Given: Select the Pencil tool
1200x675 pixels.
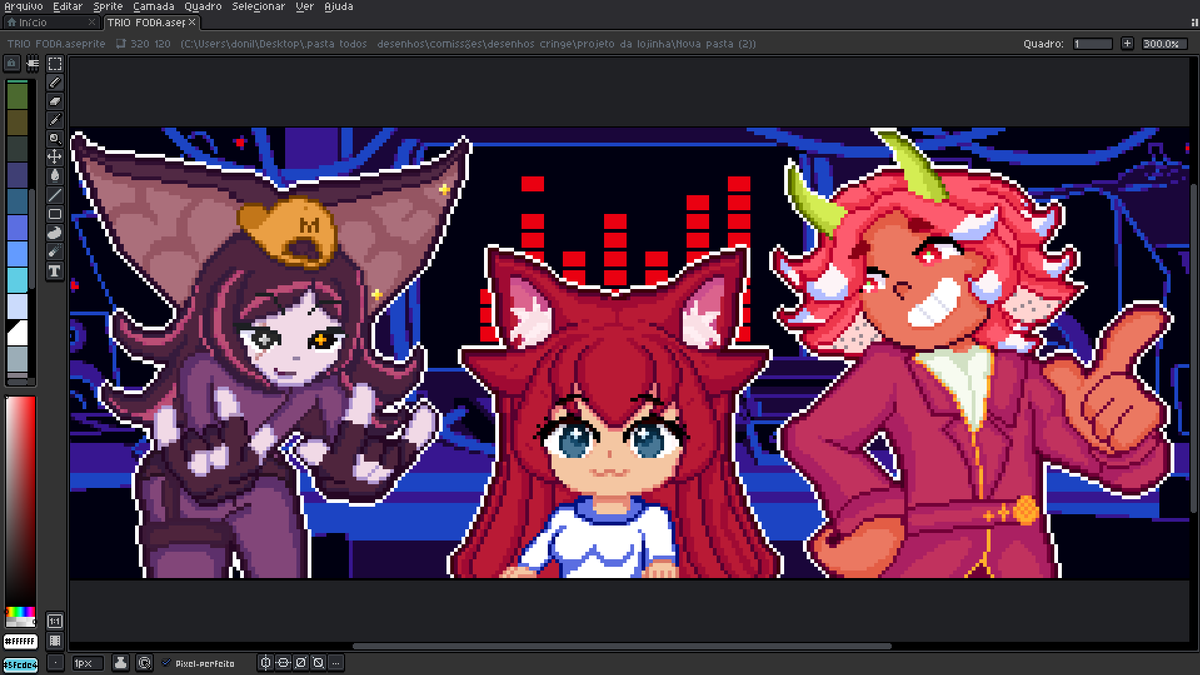Looking at the screenshot, I should (54, 82).
